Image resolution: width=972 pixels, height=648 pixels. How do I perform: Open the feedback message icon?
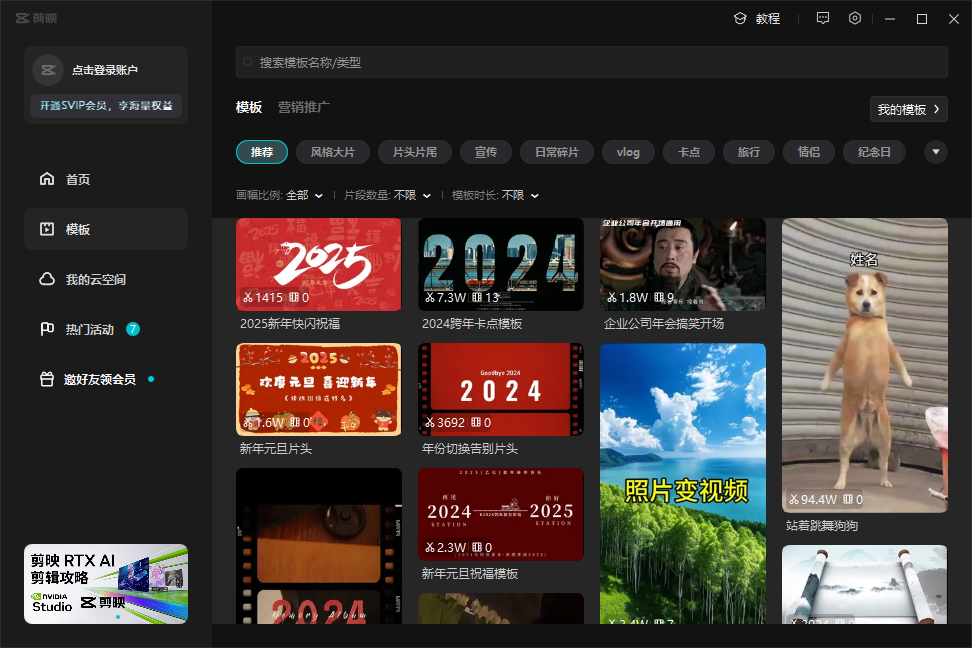(x=823, y=19)
